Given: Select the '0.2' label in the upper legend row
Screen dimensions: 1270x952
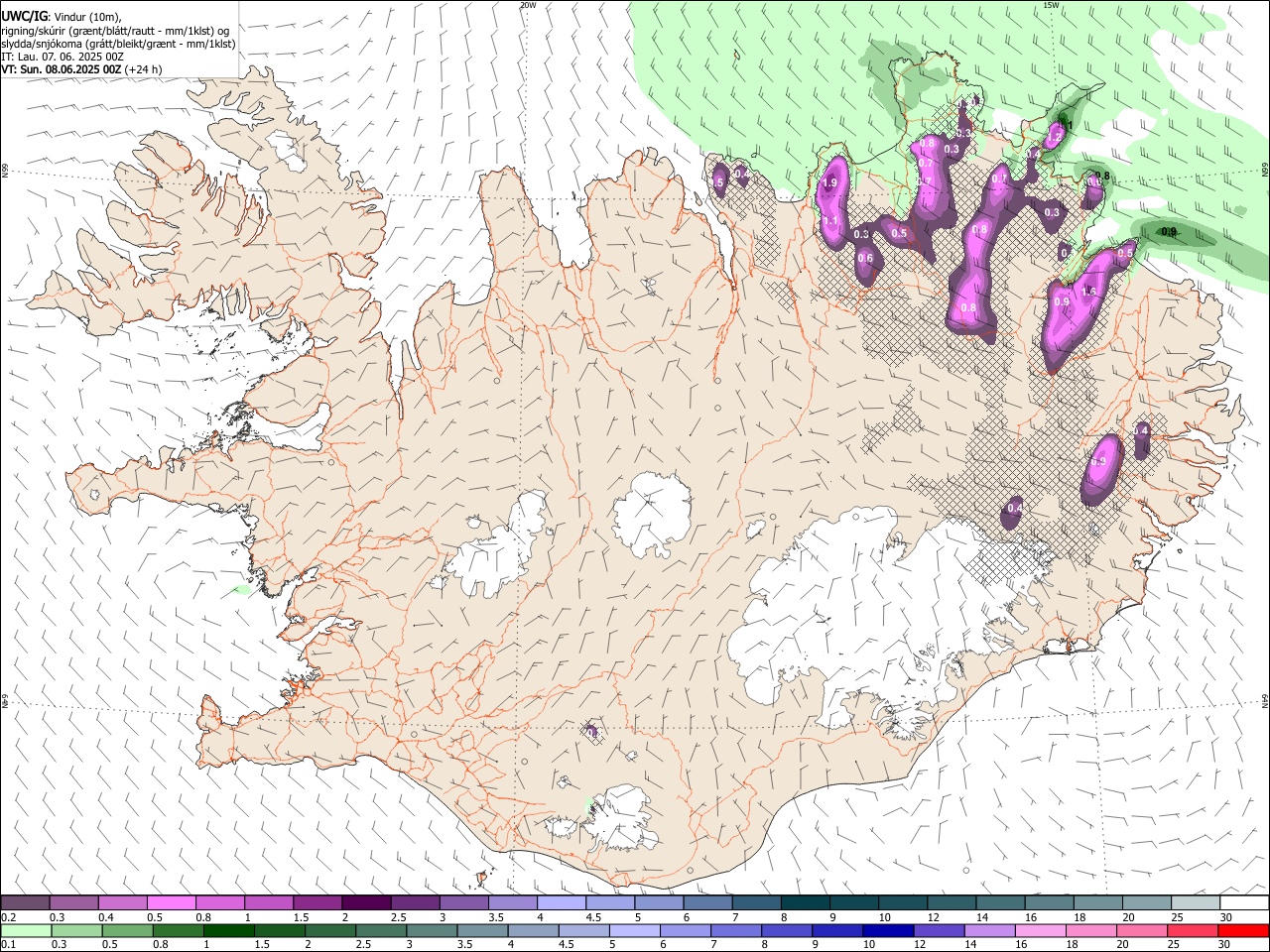Looking at the screenshot, I should tap(8, 917).
